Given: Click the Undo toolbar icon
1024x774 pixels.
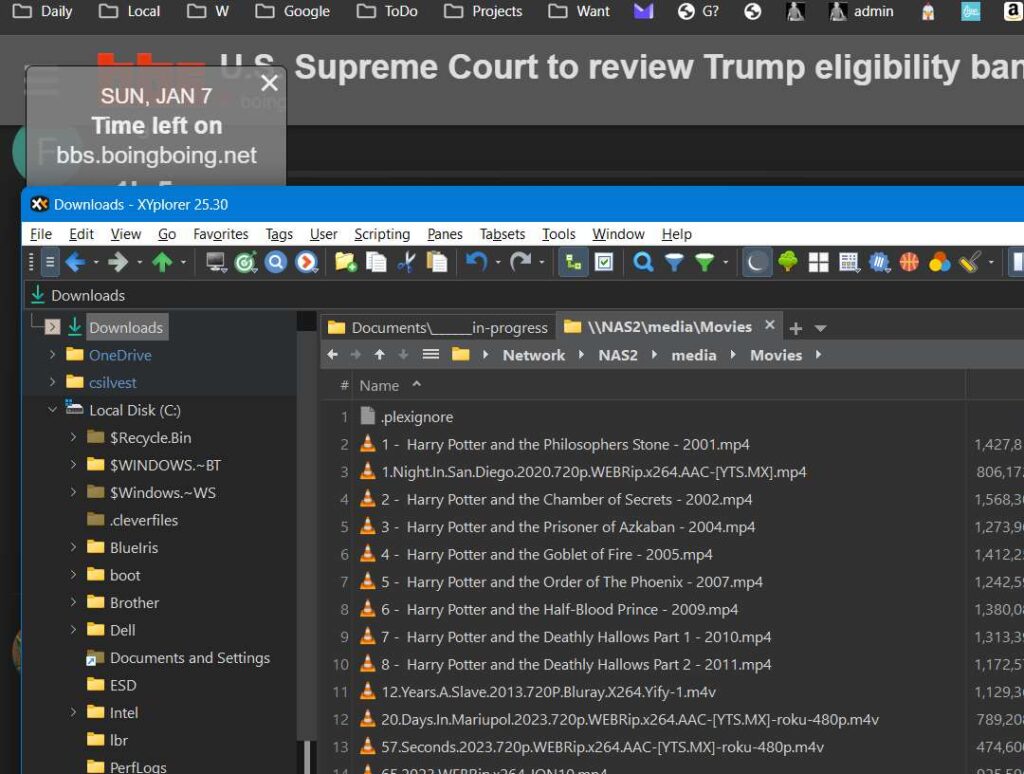Looking at the screenshot, I should [476, 263].
